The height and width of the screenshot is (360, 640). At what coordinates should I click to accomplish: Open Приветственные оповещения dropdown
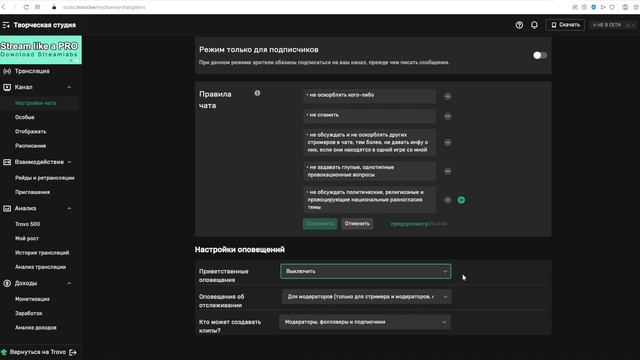point(366,271)
